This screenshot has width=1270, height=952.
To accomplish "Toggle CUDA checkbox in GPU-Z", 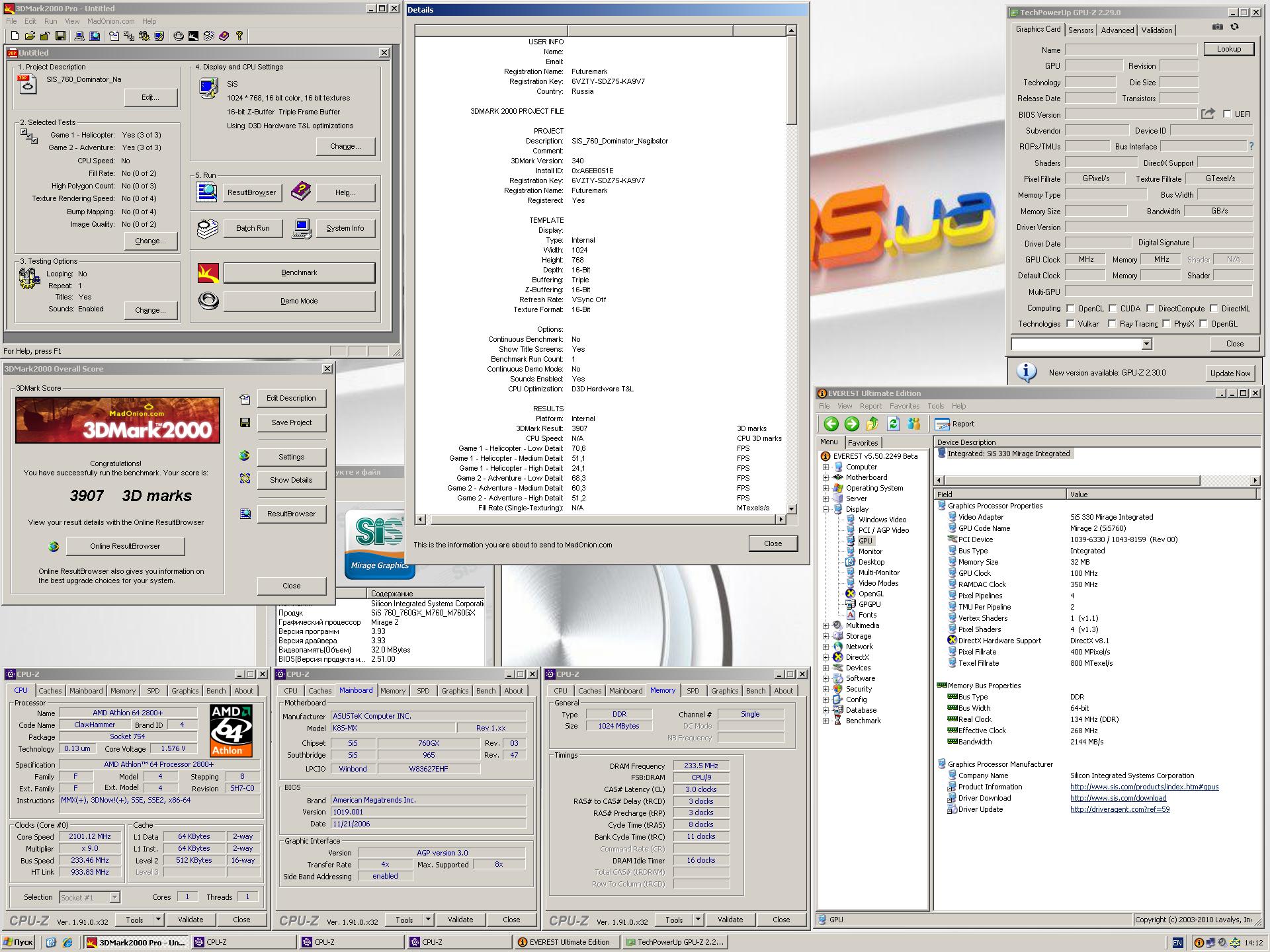I will click(x=1113, y=308).
